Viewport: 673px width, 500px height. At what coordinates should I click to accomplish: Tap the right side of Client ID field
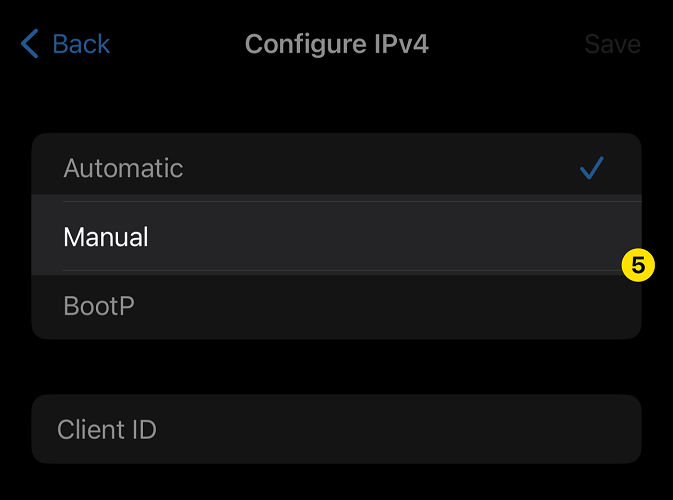coord(560,429)
